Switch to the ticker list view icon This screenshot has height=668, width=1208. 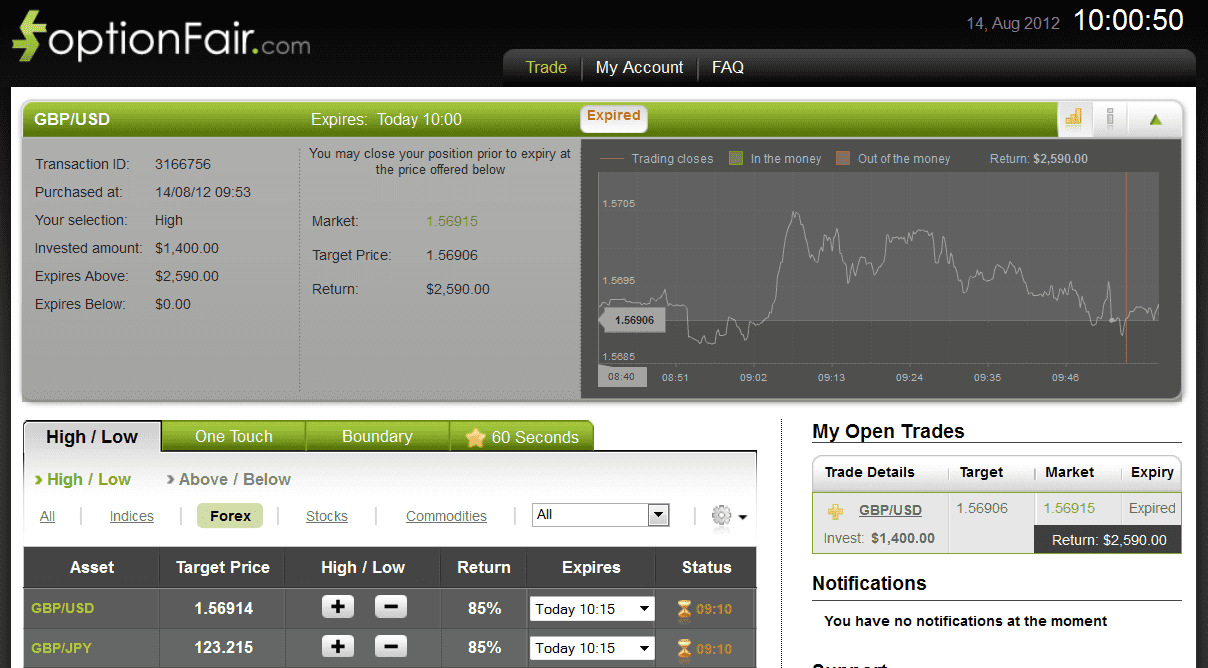[1110, 118]
